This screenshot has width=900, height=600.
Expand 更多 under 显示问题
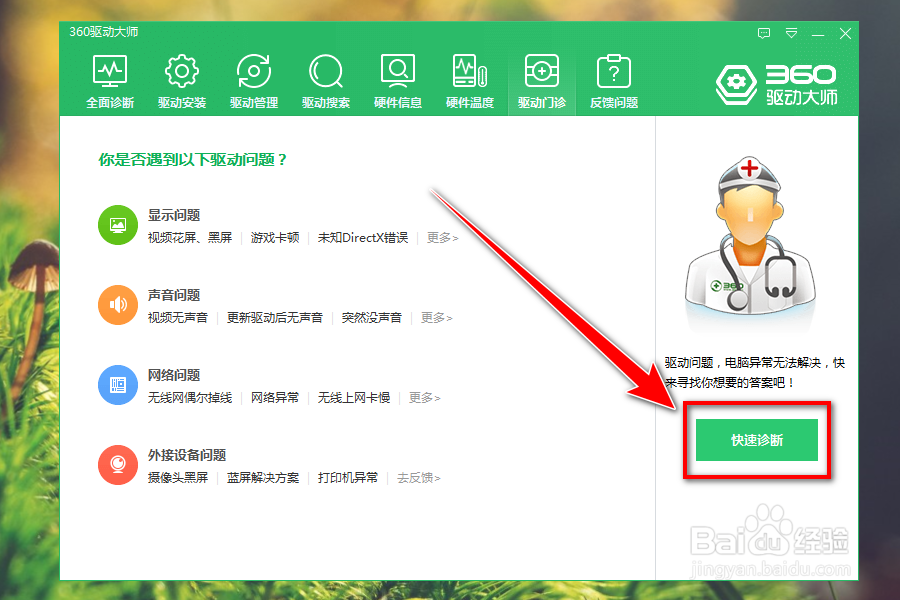[x=442, y=238]
